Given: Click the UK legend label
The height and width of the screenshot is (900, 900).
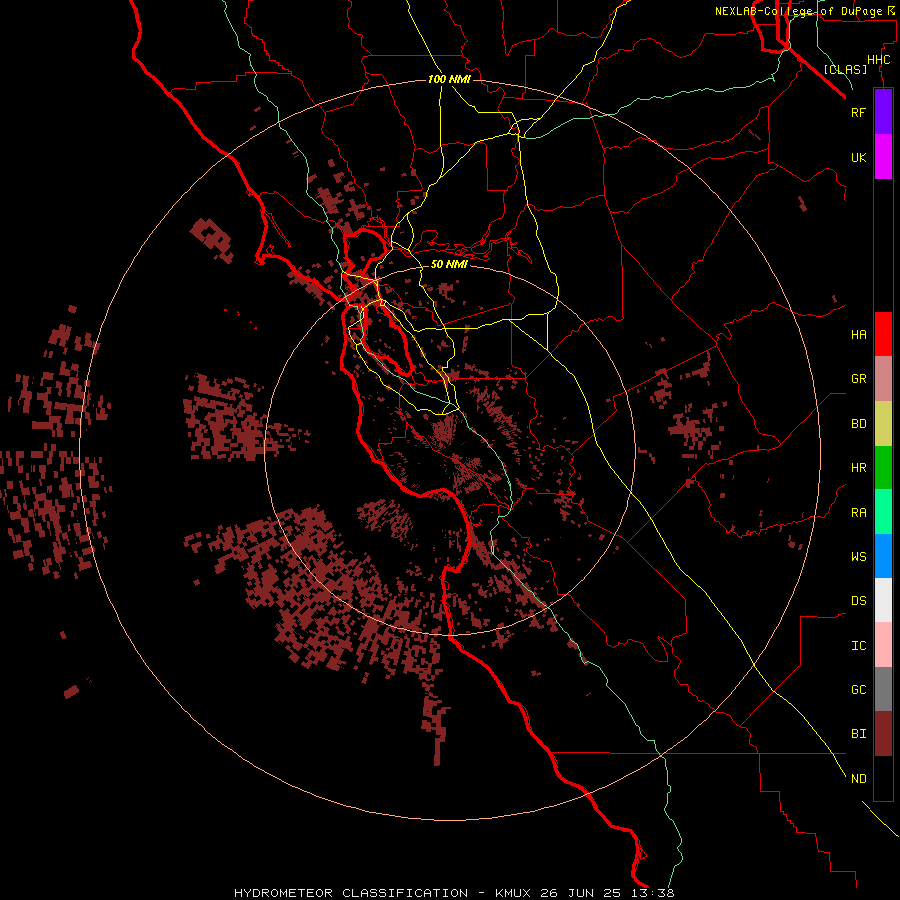Looking at the screenshot, I should (858, 157).
